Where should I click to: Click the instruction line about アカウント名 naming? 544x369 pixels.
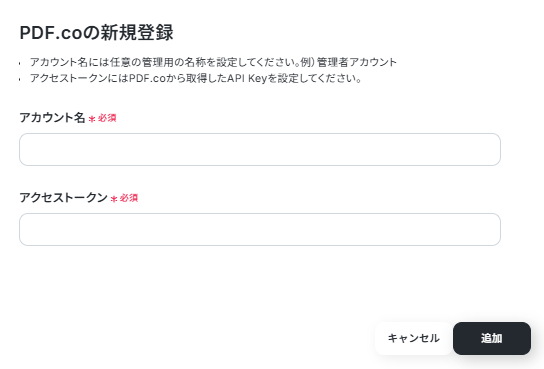pyautogui.click(x=213, y=62)
